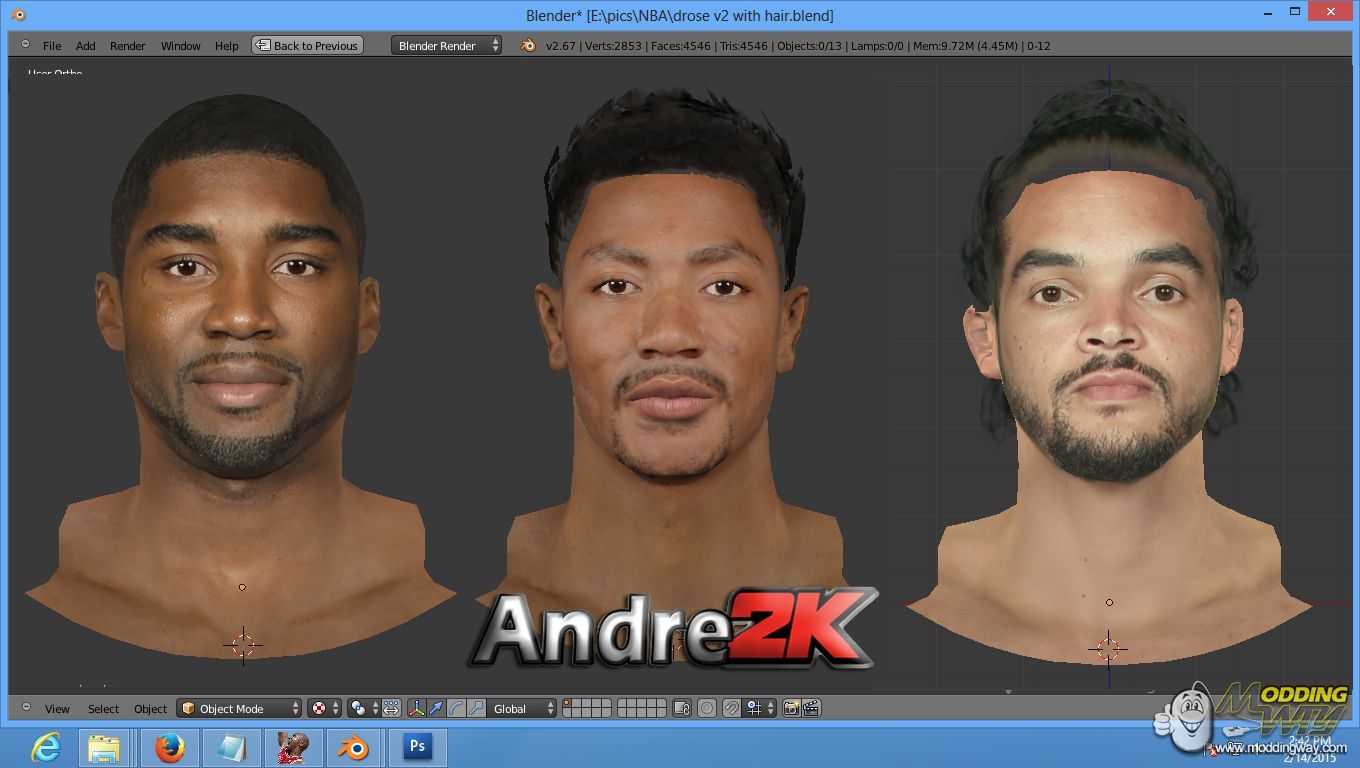Click the Blender logo in info header

coord(528,45)
